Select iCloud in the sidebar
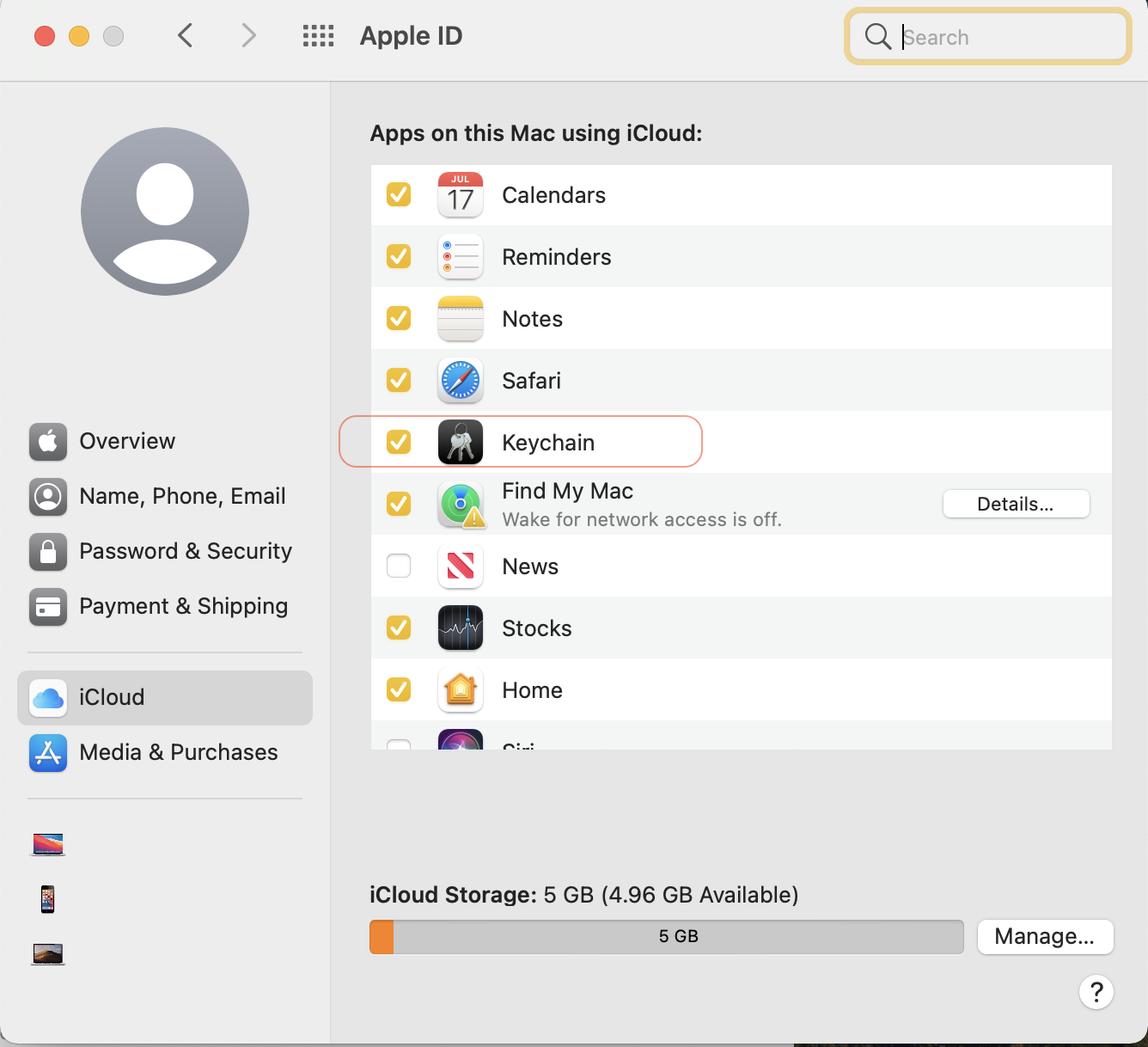1148x1047 pixels. [x=165, y=698]
